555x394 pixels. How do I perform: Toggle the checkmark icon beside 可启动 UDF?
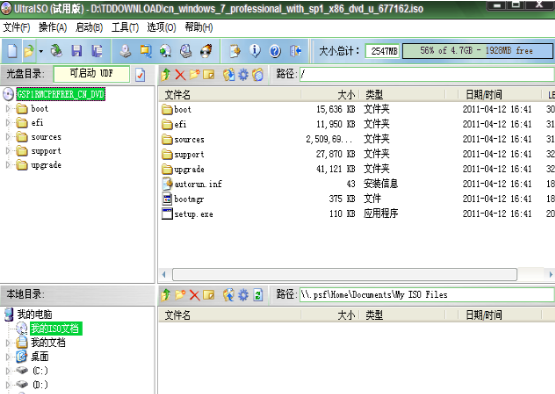[x=140, y=75]
